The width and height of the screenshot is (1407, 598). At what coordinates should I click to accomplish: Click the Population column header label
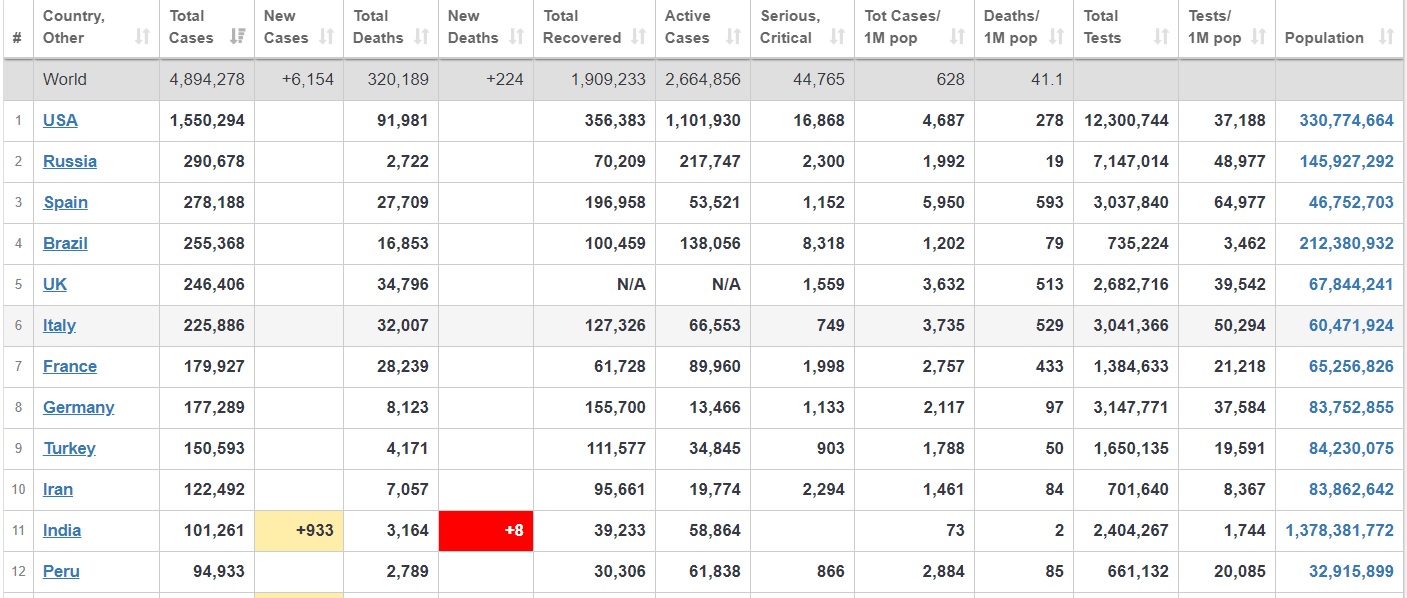click(x=1324, y=37)
